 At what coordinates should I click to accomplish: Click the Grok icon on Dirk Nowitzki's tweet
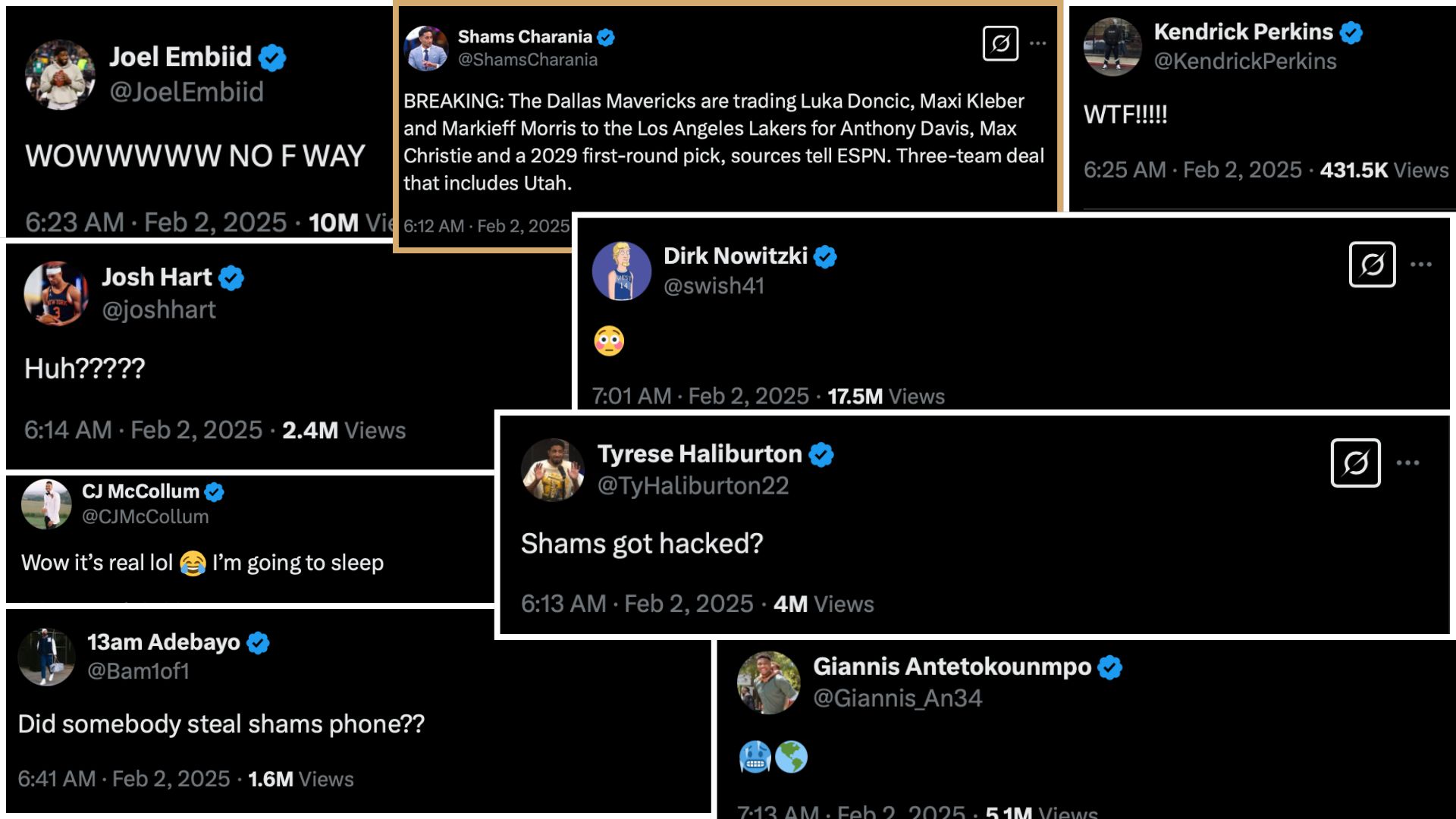coord(1372,265)
